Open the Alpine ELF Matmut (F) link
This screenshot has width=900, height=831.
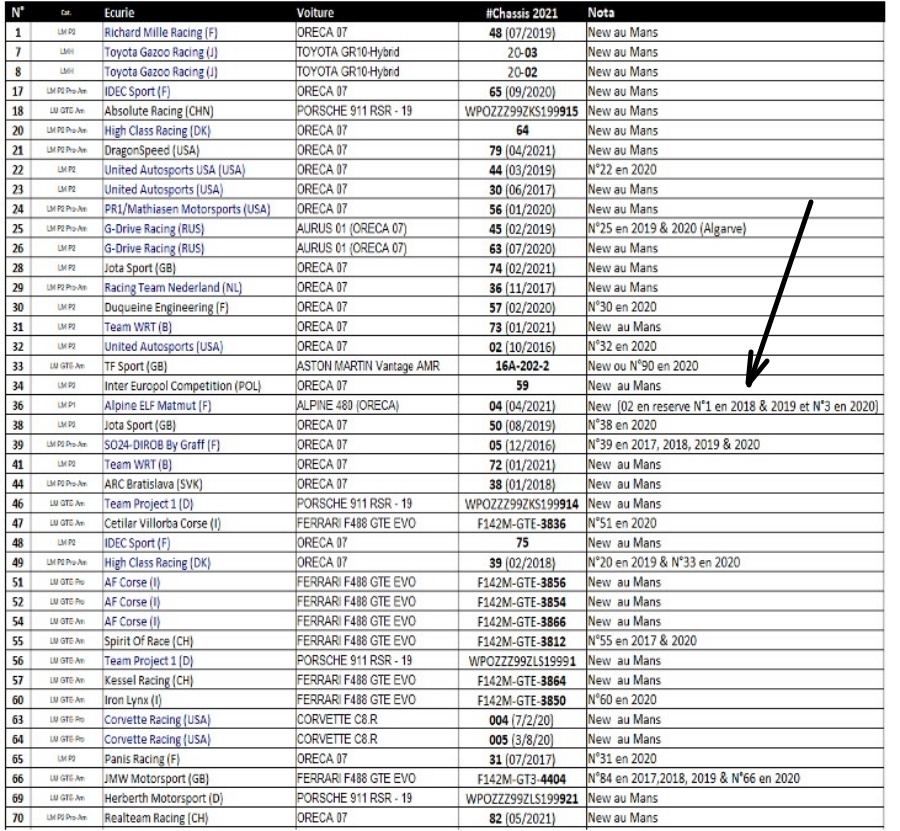[158, 406]
